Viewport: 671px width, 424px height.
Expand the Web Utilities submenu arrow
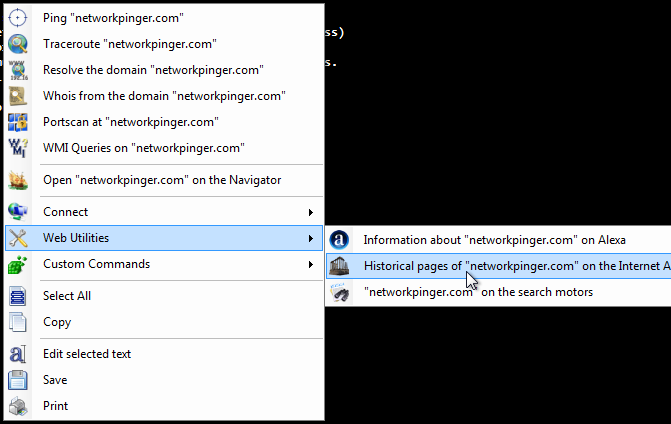[x=311, y=238]
